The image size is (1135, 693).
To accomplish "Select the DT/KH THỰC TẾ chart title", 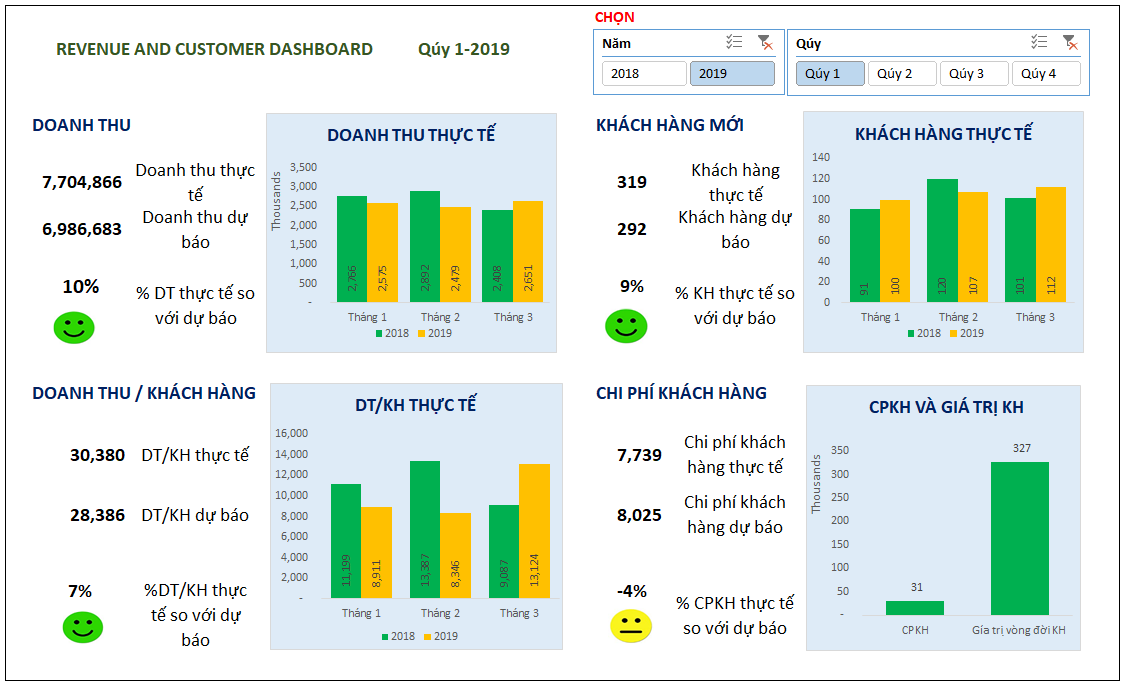I will click(x=415, y=405).
